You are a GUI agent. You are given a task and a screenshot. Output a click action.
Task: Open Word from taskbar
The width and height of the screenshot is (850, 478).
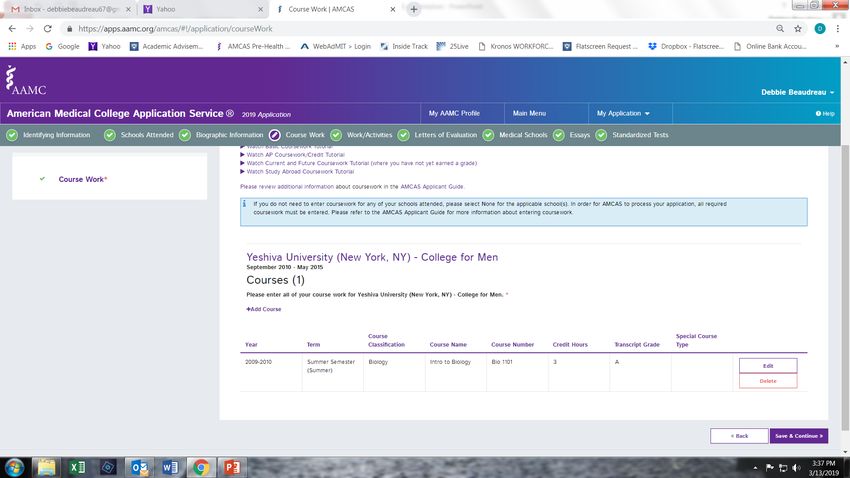coord(170,467)
